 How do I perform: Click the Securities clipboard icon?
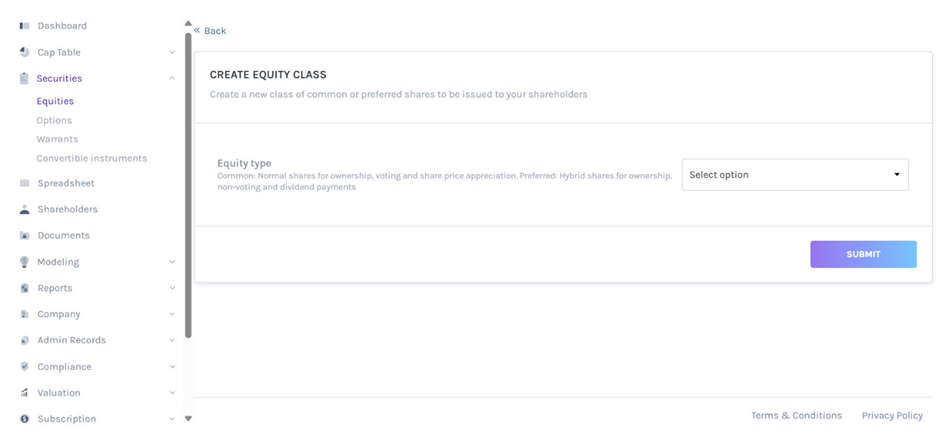[24, 78]
